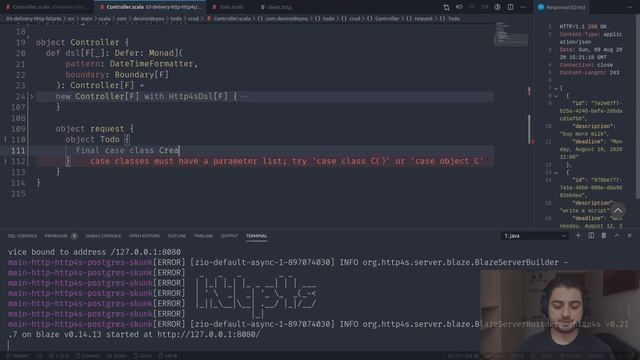Click 'DateTimeFormatter' on line 21

pos(151,64)
